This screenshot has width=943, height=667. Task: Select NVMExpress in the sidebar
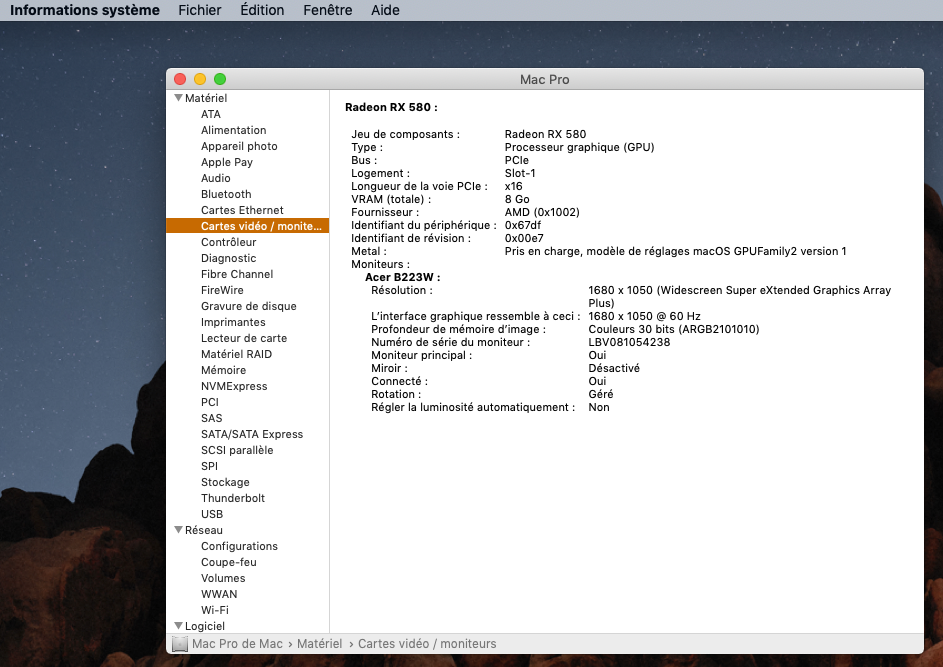point(234,386)
